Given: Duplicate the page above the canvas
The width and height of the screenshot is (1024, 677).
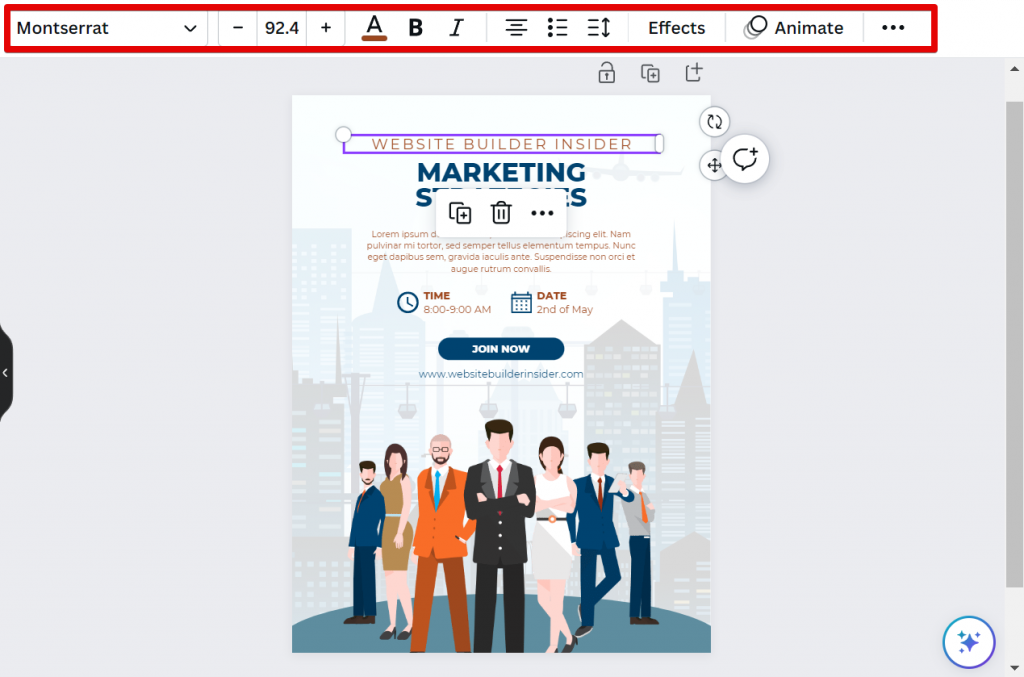Looking at the screenshot, I should click(650, 73).
